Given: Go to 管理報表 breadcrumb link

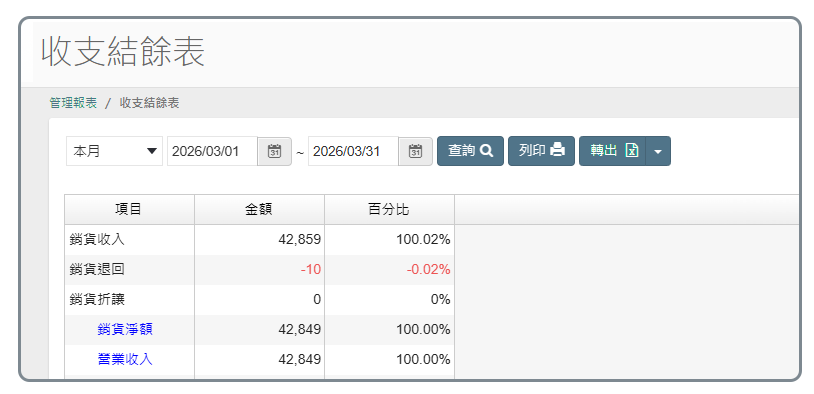Looking at the screenshot, I should (73, 103).
